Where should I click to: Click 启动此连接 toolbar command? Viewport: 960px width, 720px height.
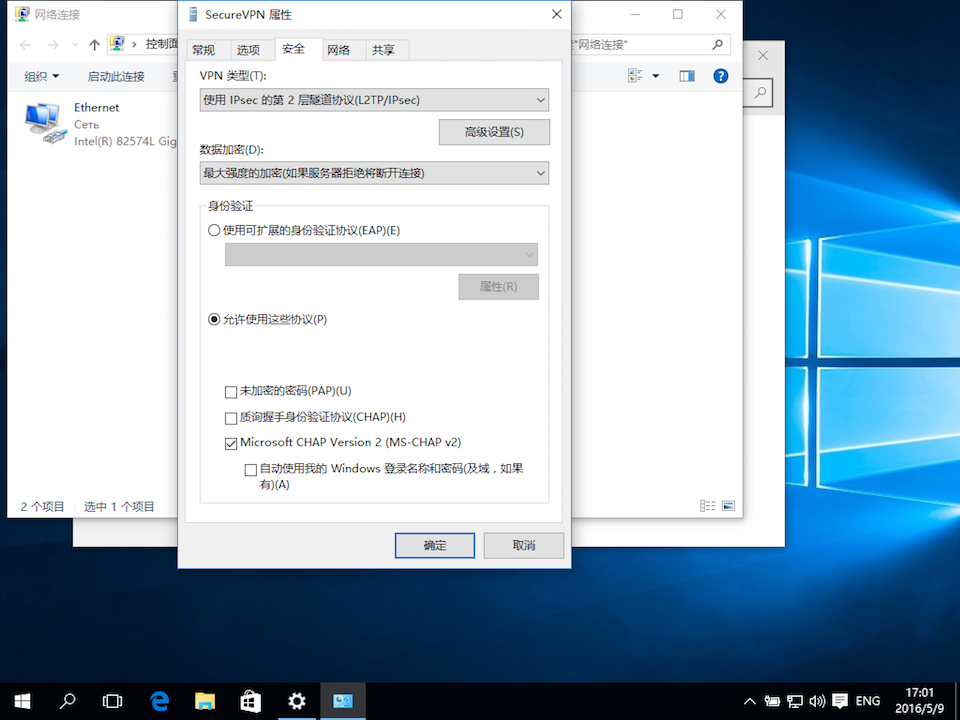tap(116, 77)
